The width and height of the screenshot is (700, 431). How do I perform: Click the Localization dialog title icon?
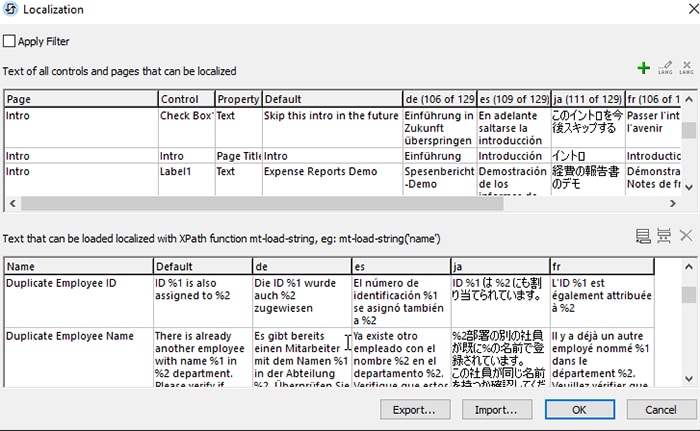pyautogui.click(x=10, y=9)
